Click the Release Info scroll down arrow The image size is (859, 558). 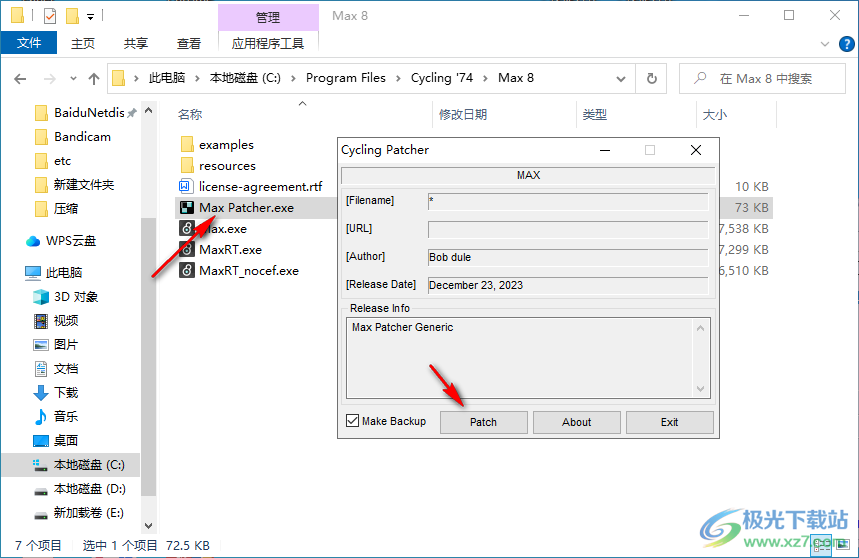[x=700, y=389]
